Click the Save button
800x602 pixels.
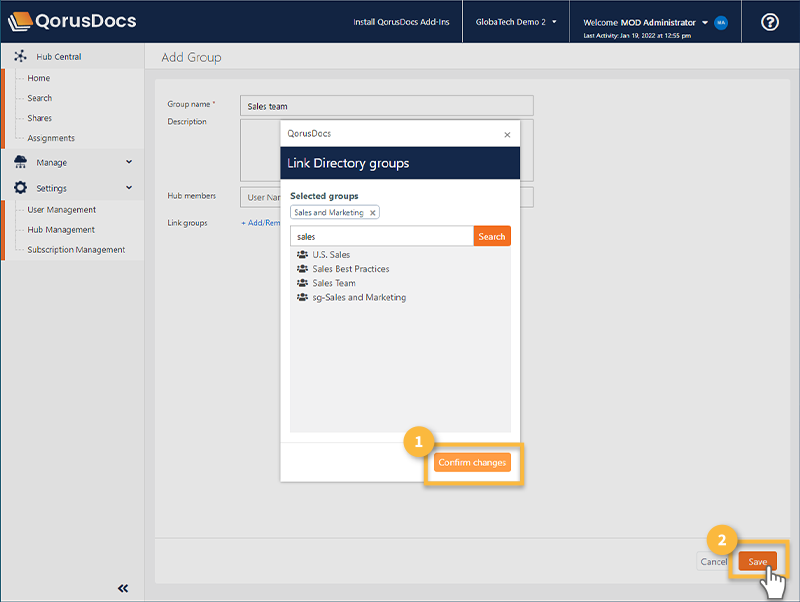758,561
